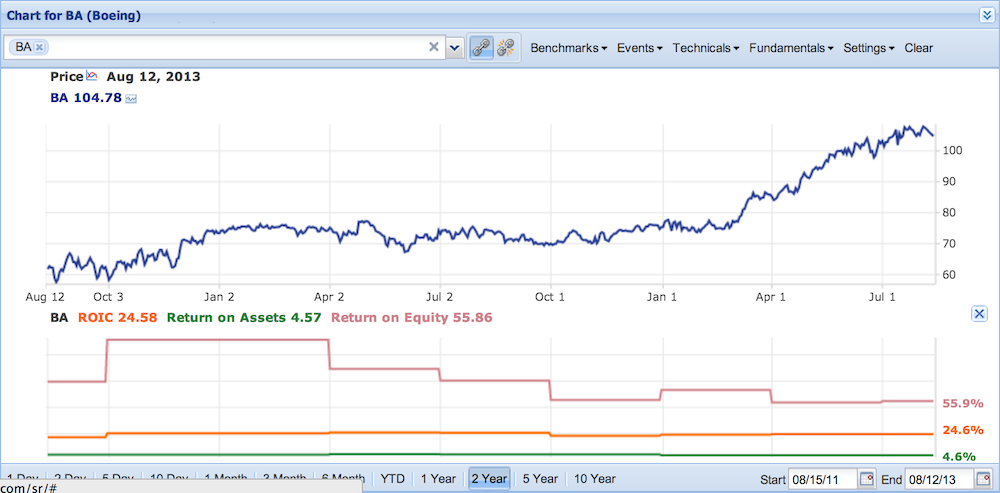Select the 10 Year time range

coord(595,478)
